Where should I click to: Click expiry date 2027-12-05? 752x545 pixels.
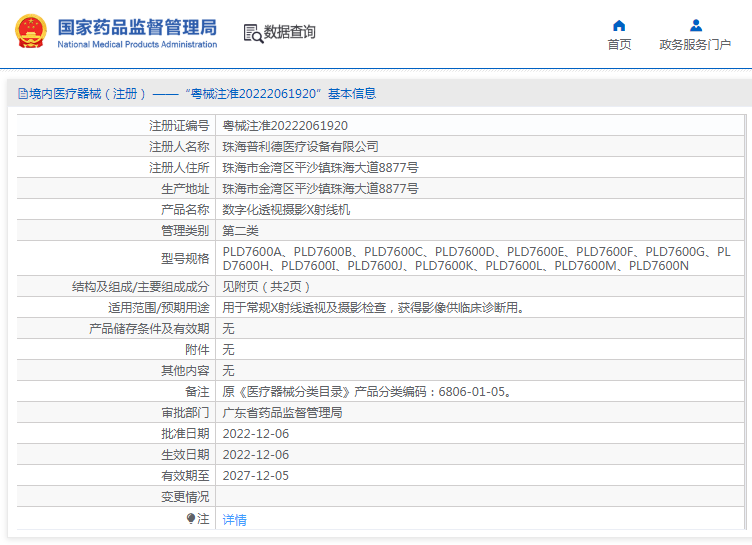(256, 476)
